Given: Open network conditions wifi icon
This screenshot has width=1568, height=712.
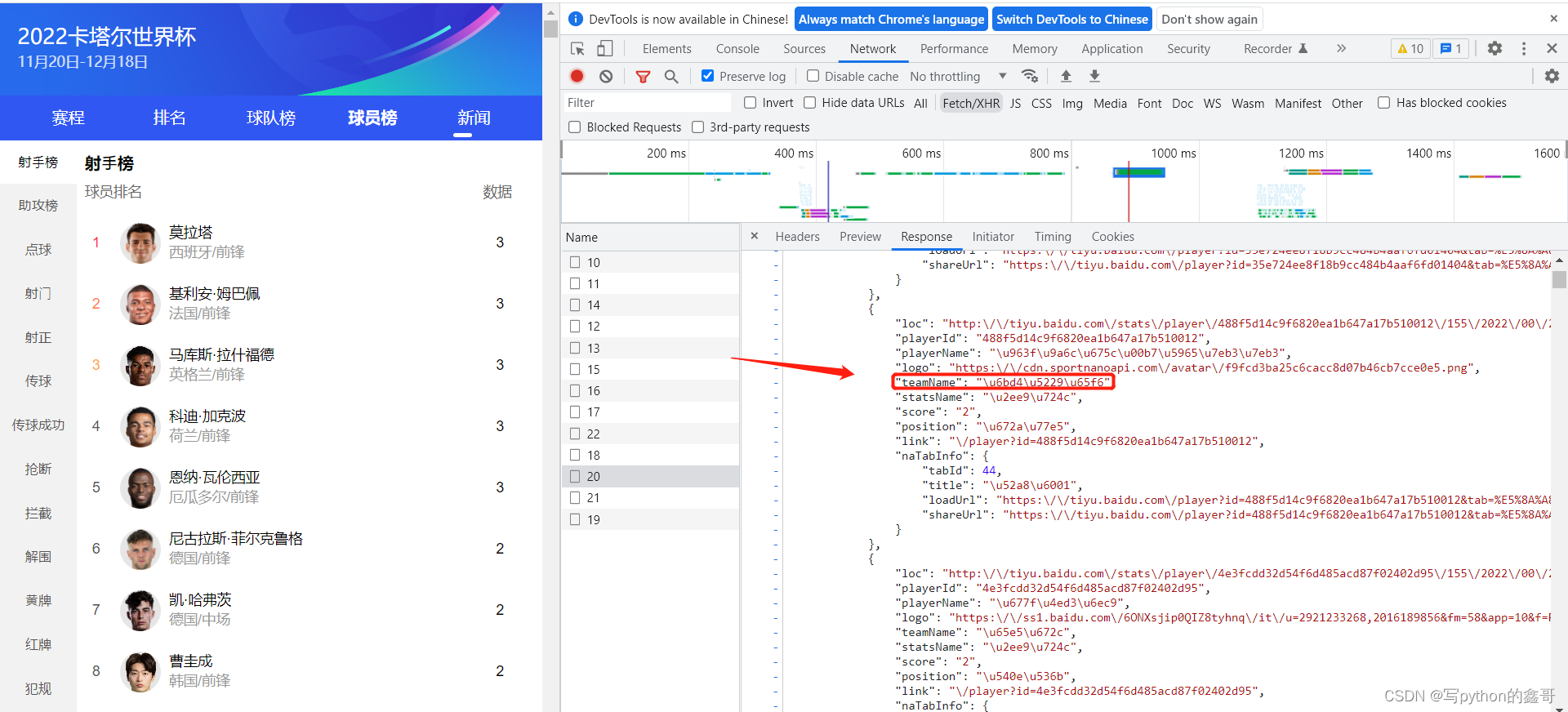Looking at the screenshot, I should pyautogui.click(x=1030, y=76).
